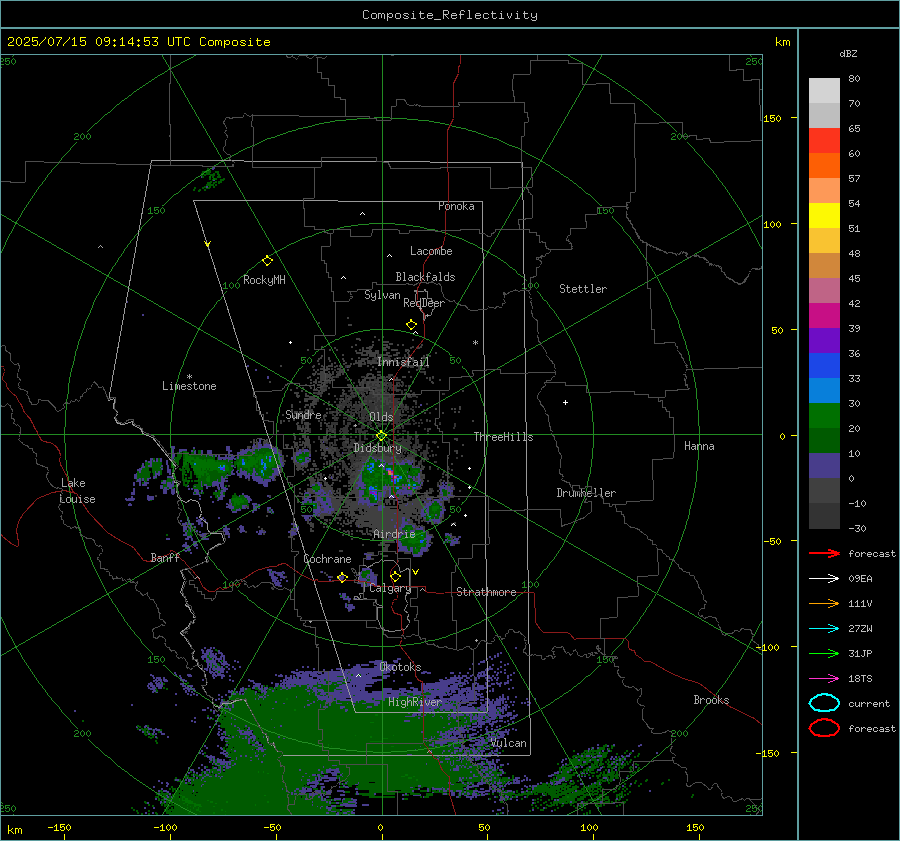The image size is (900, 841).
Task: Select the cyan 27ZW arrow legend entry
Action: pos(824,629)
